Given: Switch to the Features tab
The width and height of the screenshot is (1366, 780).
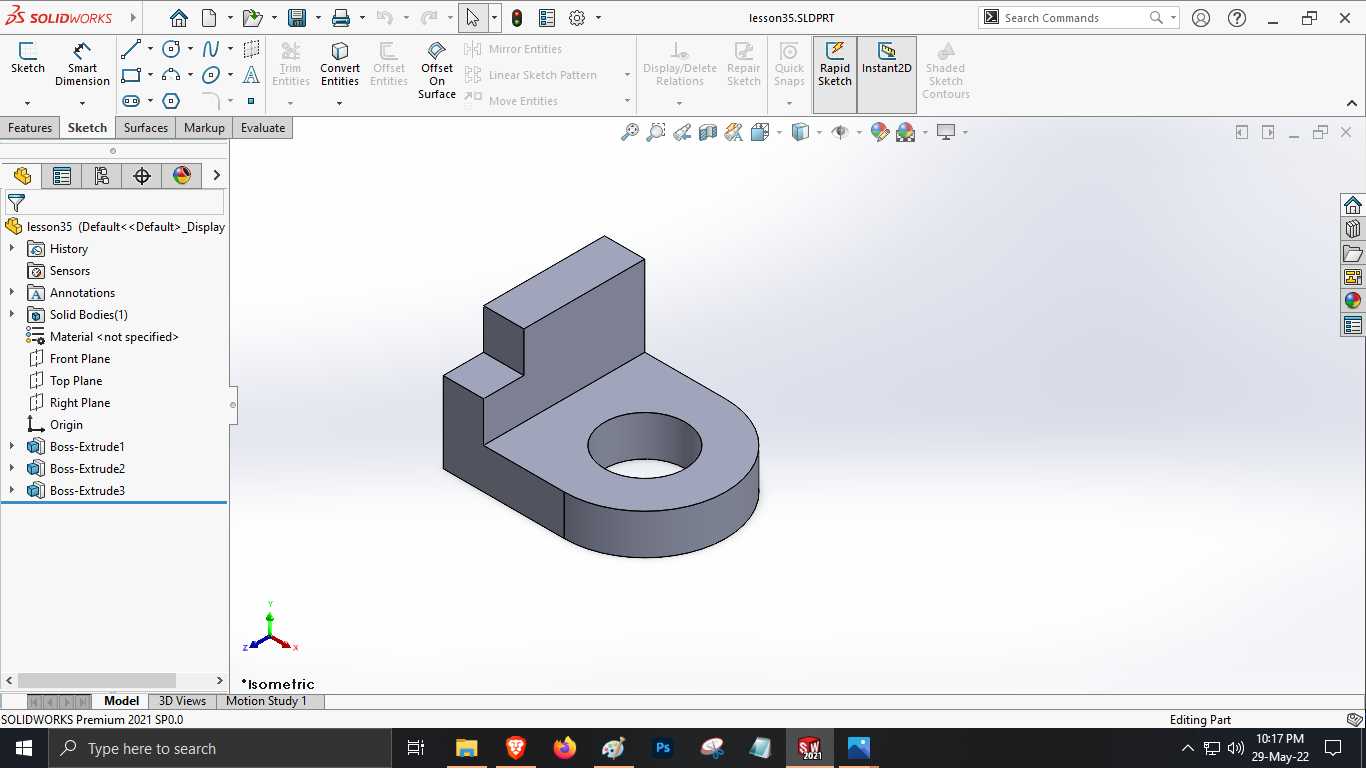Looking at the screenshot, I should 30,128.
